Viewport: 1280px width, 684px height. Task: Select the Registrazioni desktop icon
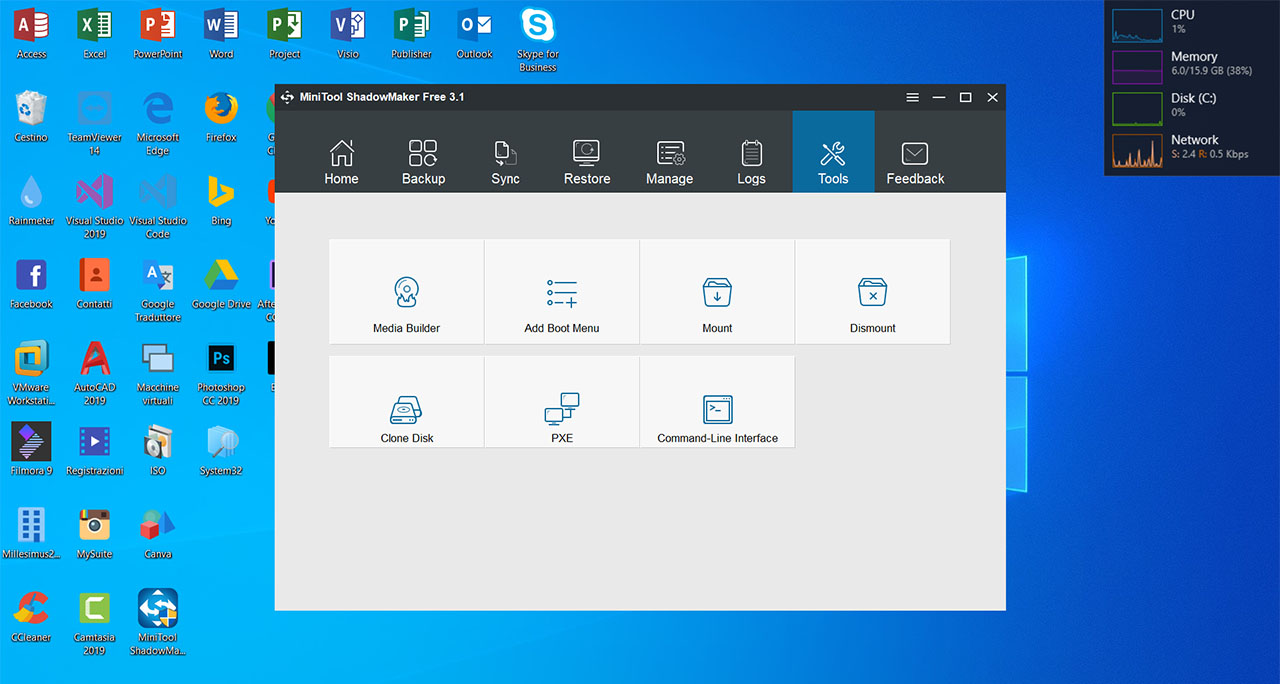tap(95, 449)
